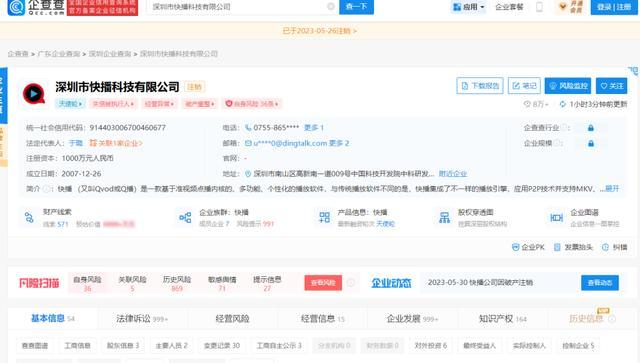This screenshot has height=363, width=640.
Task: Click 关注 follow heart button
Action: pos(611,86)
